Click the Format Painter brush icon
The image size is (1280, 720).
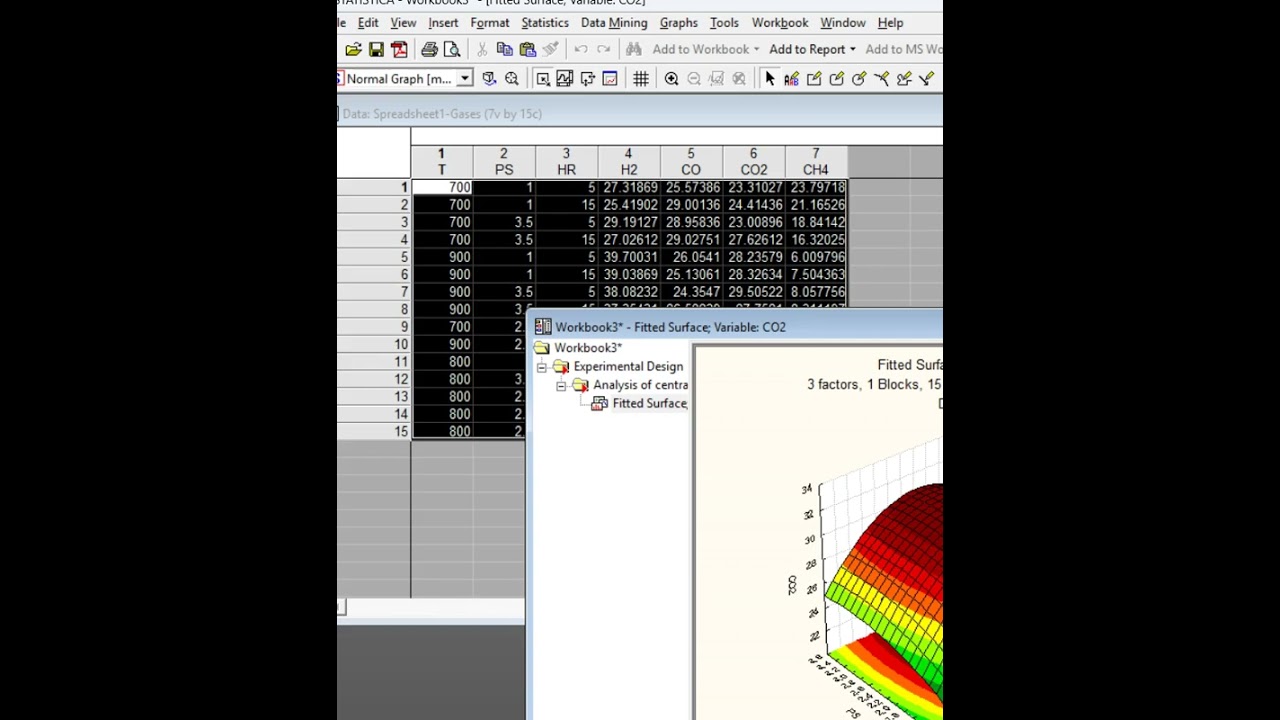(550, 49)
